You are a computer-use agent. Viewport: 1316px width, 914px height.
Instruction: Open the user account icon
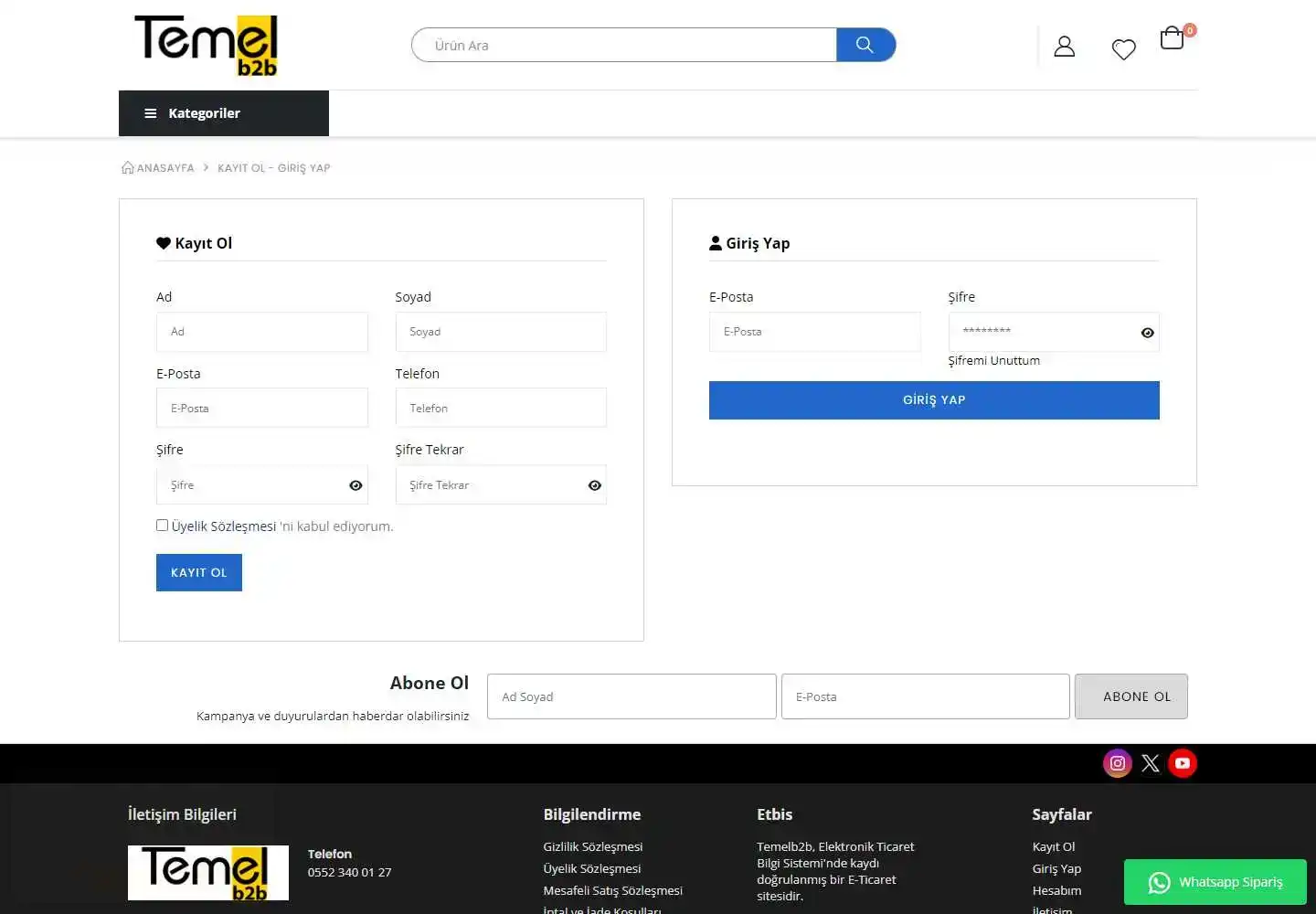tap(1064, 47)
